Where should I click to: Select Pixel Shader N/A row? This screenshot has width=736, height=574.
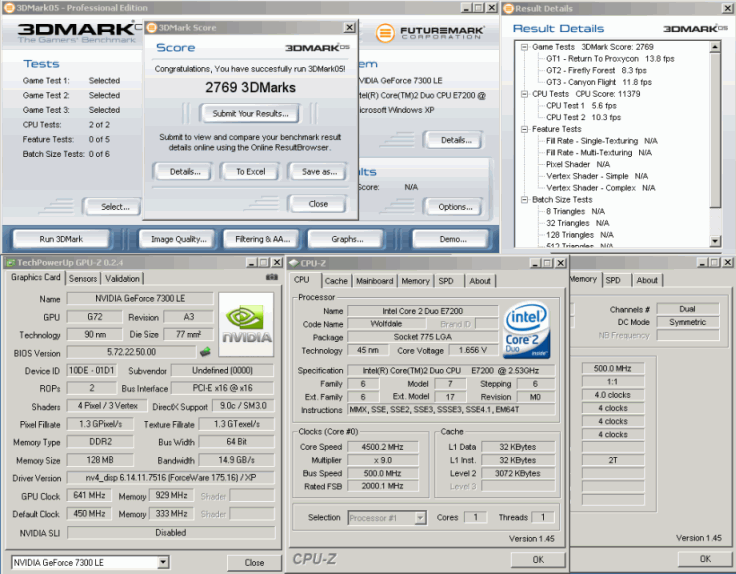point(578,164)
